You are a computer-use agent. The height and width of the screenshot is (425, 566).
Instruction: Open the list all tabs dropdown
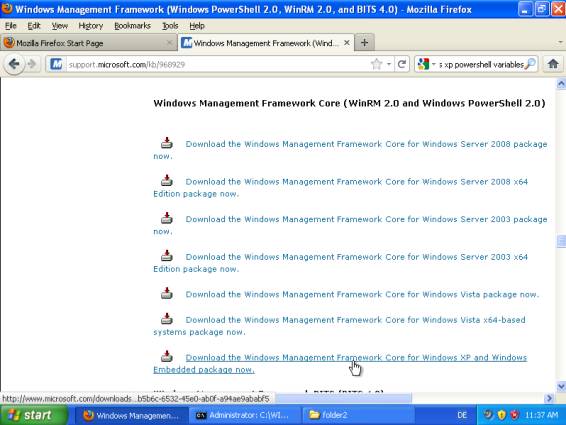point(560,42)
